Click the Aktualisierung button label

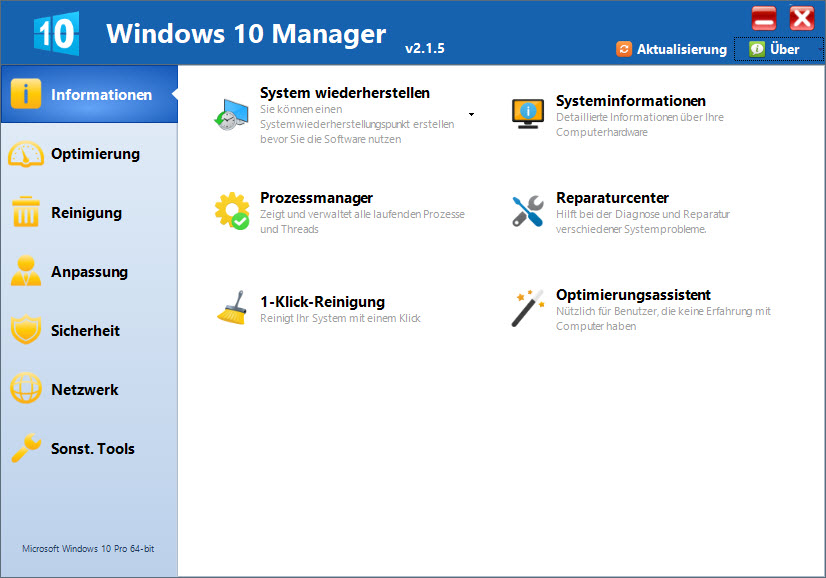pos(682,49)
